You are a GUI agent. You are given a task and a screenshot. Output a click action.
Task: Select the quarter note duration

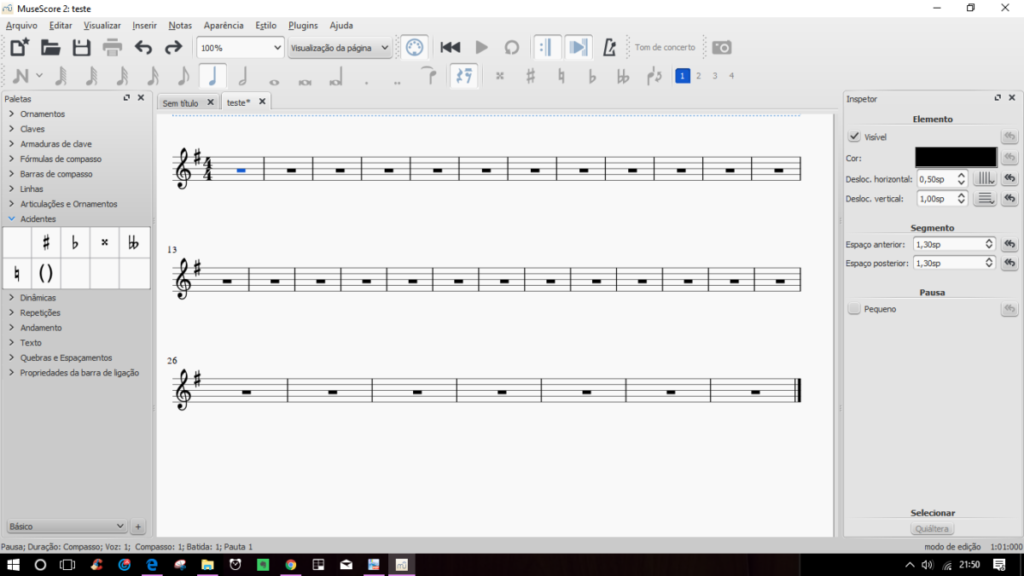point(211,76)
